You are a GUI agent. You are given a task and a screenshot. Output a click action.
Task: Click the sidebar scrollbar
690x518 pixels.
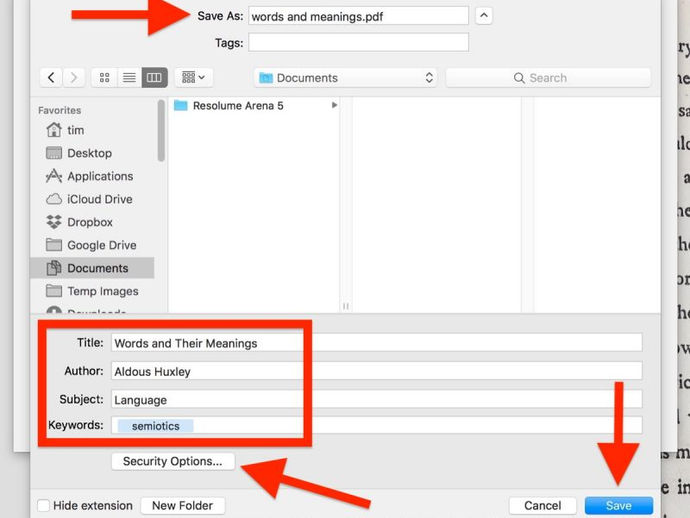click(161, 131)
